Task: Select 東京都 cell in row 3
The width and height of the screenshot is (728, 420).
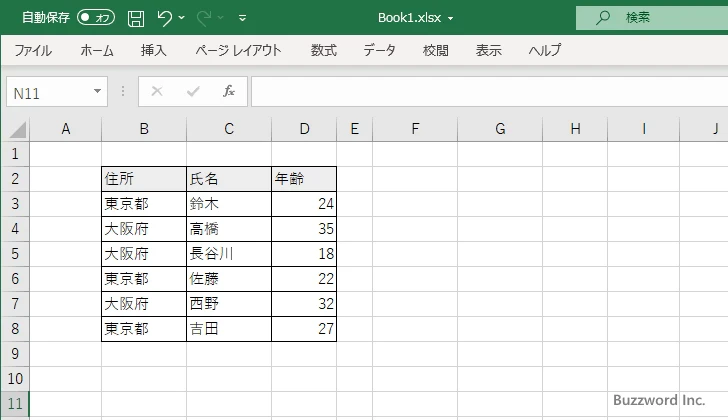Action: [144, 204]
